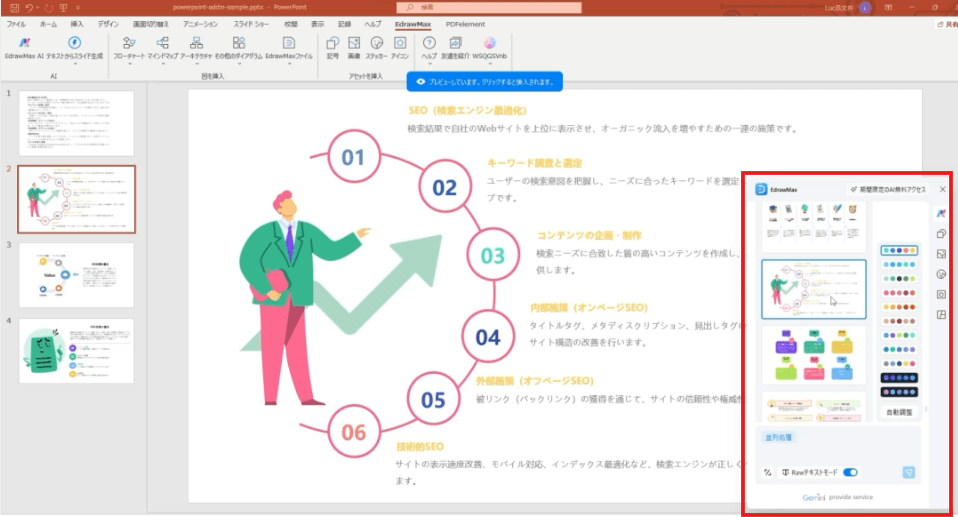958x517 pixels.
Task: Click the blue プレビューしています preview banner
Action: pyautogui.click(x=484, y=82)
